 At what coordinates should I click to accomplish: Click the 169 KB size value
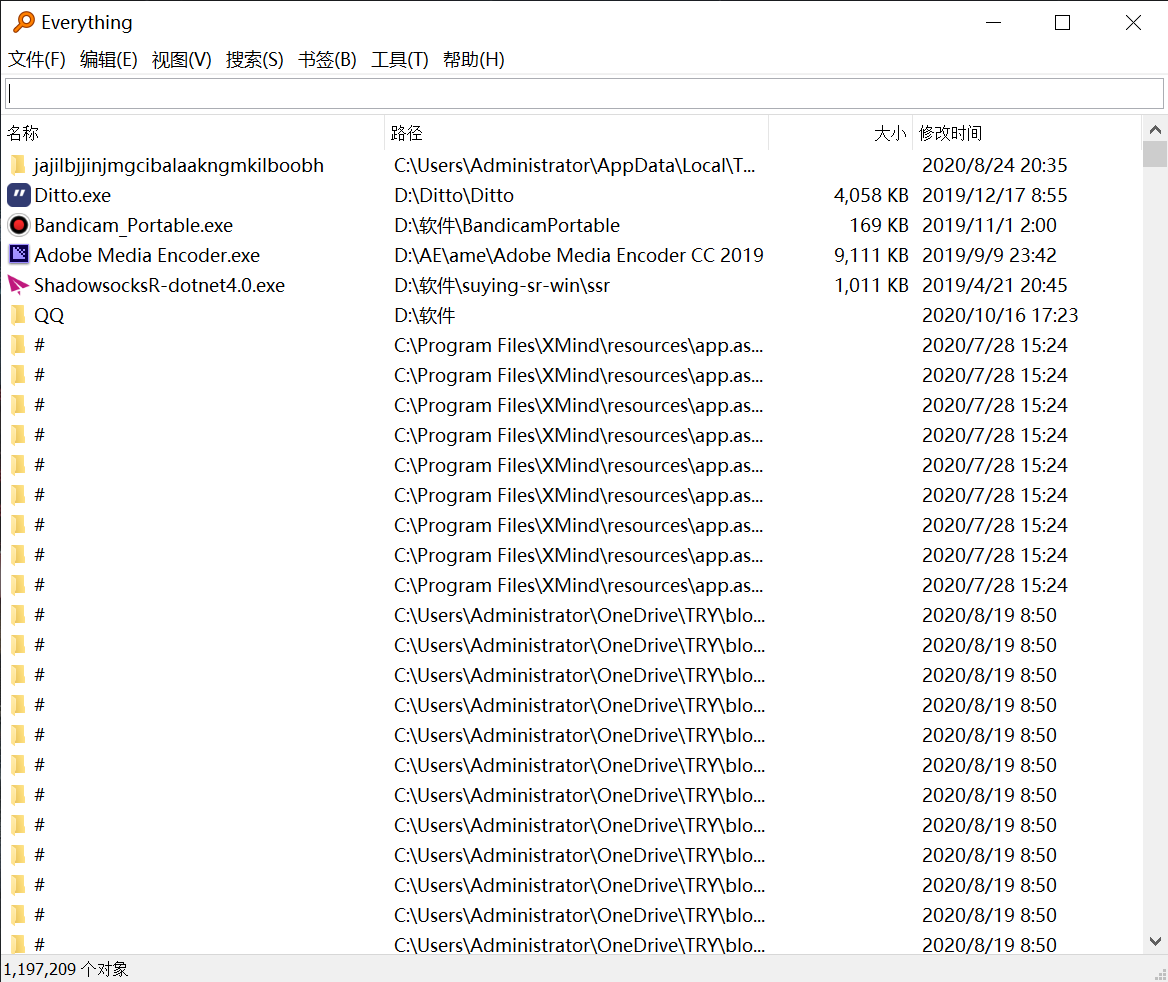pyautogui.click(x=879, y=225)
